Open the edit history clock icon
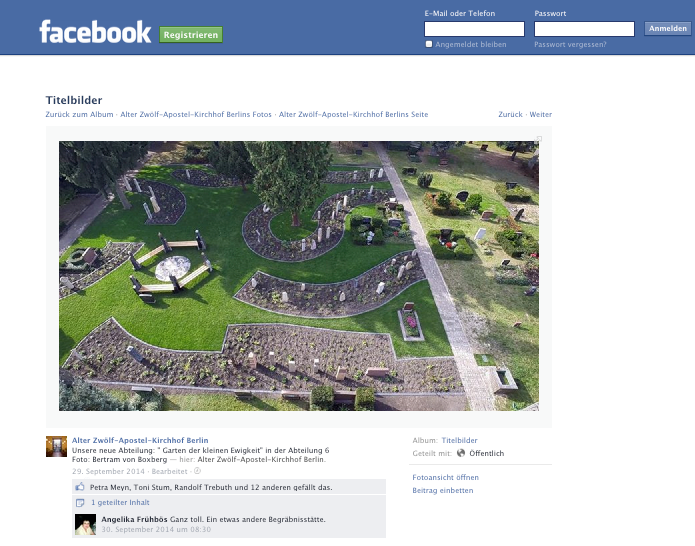 pos(198,471)
